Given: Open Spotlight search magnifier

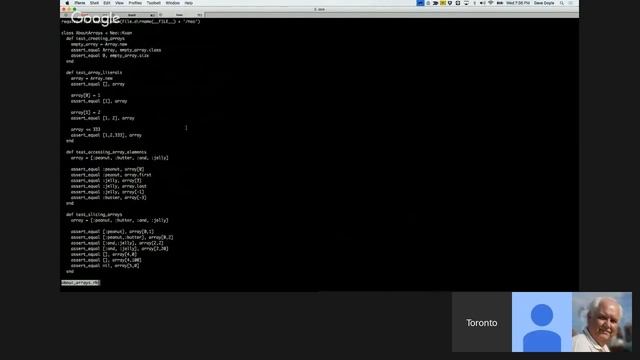Looking at the screenshot, I should pos(562,3).
